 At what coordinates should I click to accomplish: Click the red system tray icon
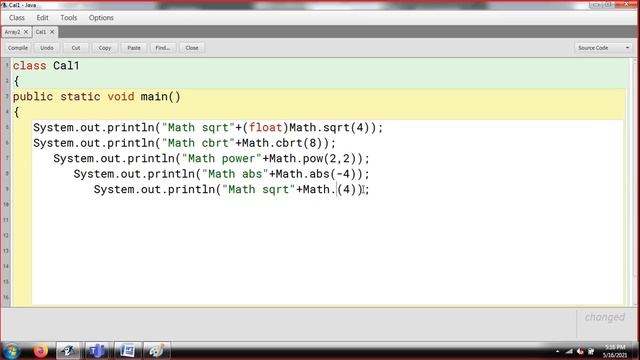580,351
